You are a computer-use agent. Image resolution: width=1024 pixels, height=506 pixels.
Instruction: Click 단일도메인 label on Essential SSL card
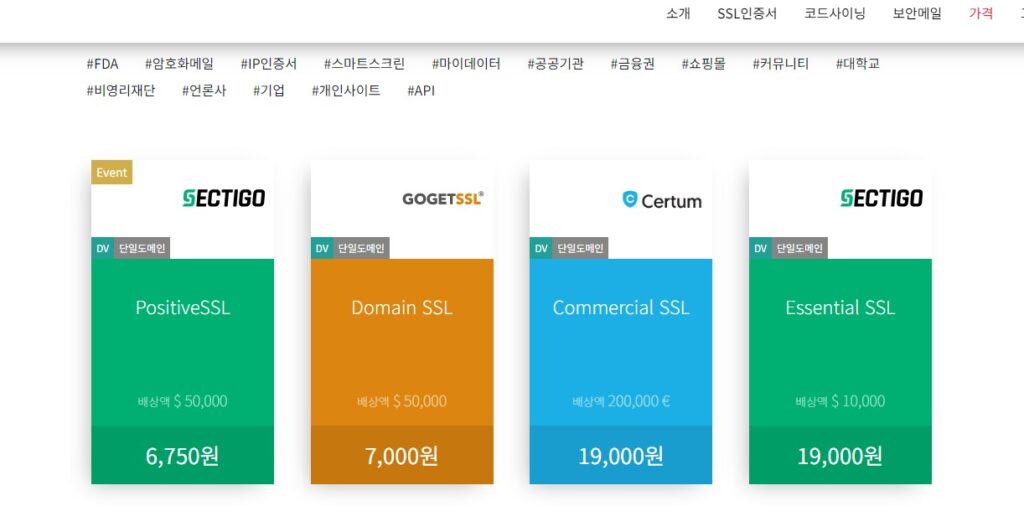point(800,248)
